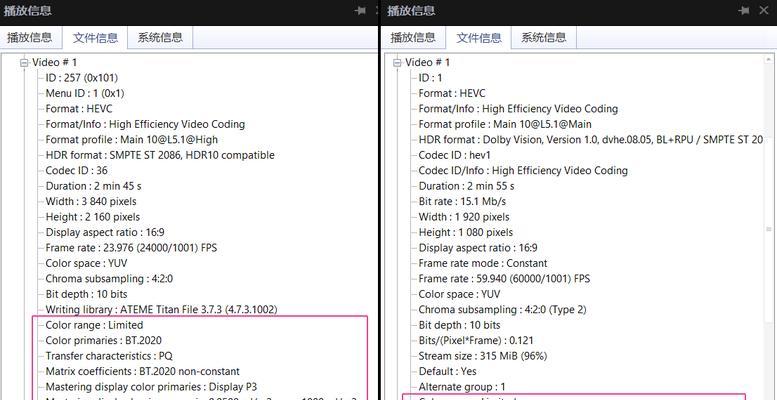The image size is (777, 400).
Task: Select 'Codec ID/Info : High Efficiency Video Coding' row
Action: click(x=523, y=171)
